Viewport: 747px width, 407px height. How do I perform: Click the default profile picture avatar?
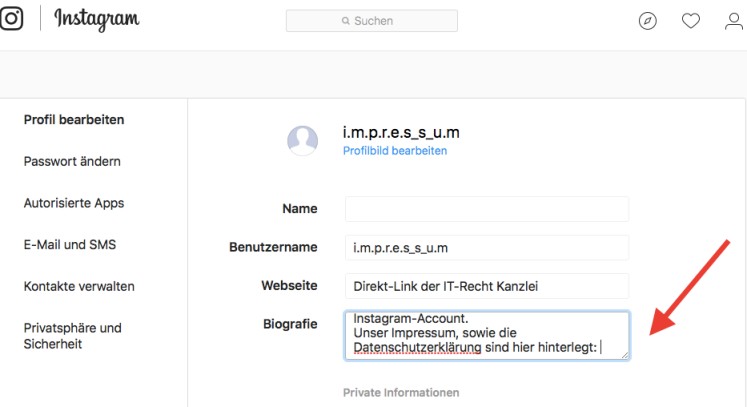pos(303,141)
